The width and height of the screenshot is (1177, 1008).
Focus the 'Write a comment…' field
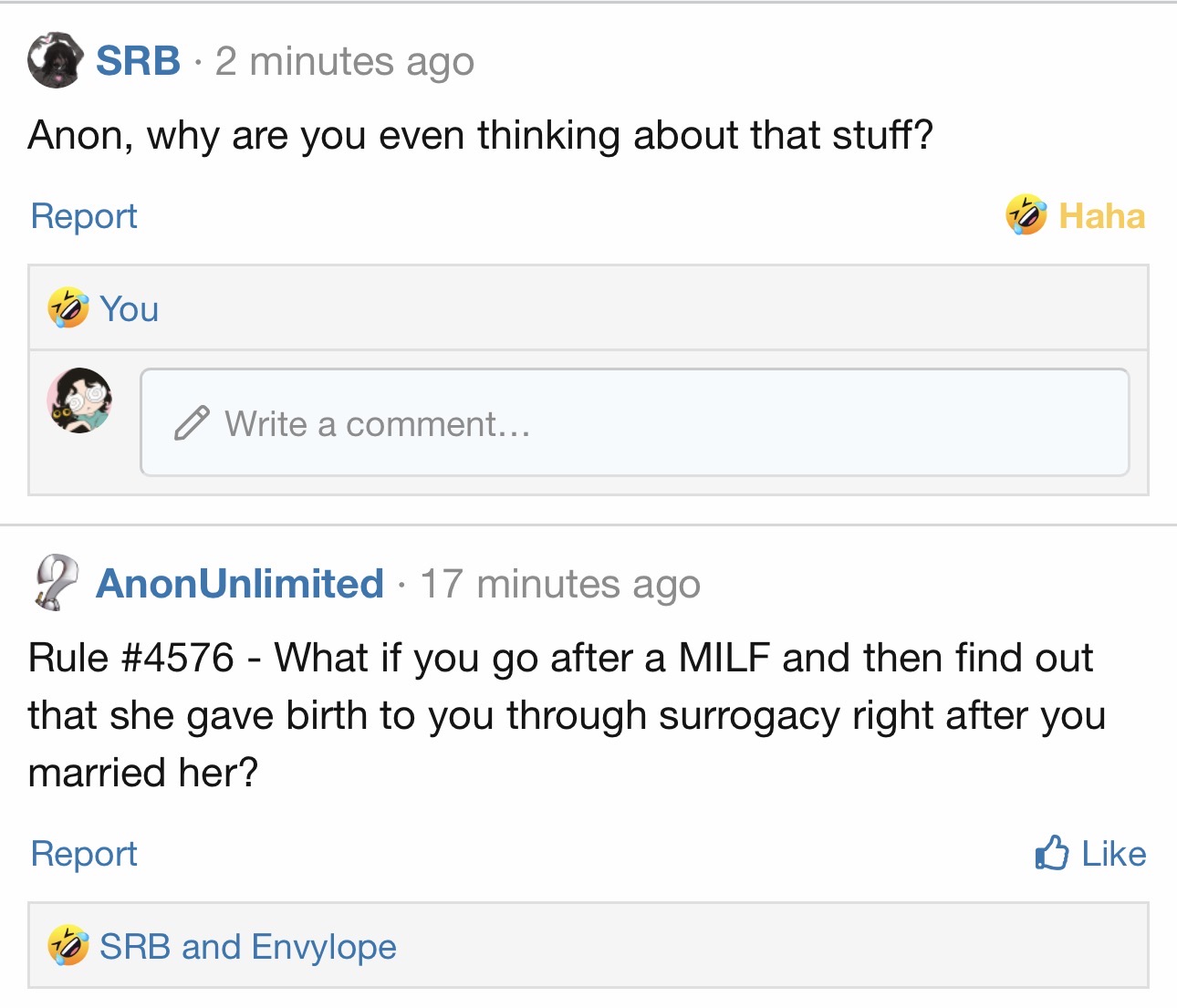click(x=639, y=422)
